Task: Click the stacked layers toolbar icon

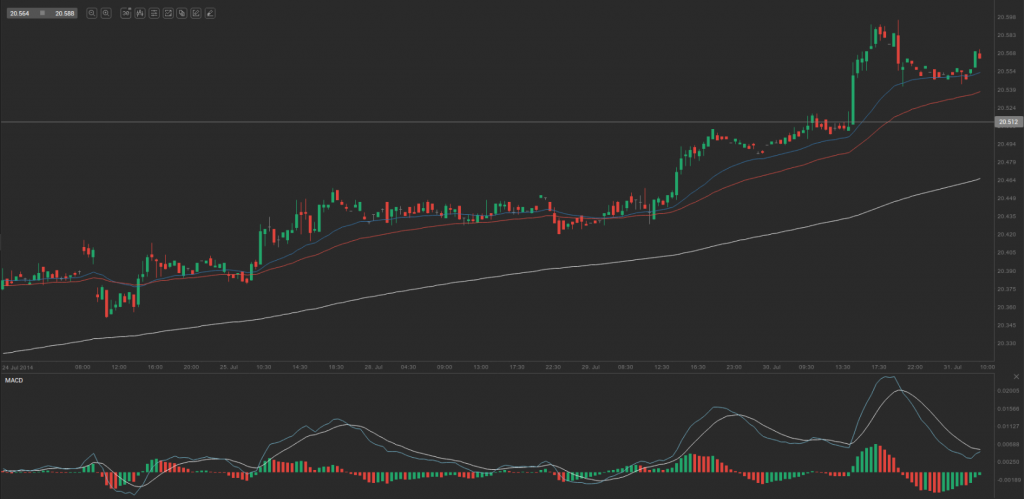Action: click(181, 14)
